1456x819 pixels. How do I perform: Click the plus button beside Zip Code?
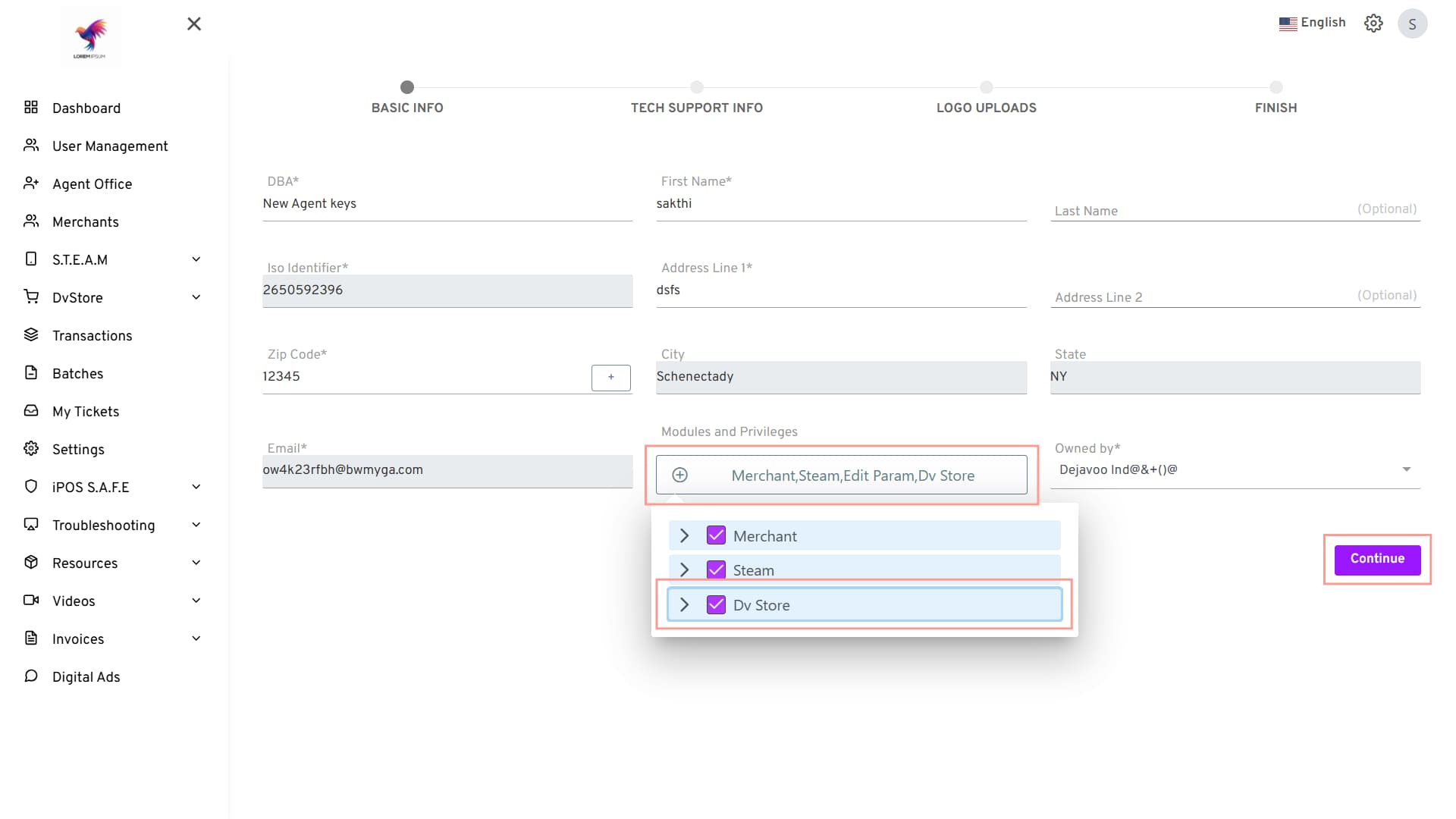pyautogui.click(x=610, y=377)
